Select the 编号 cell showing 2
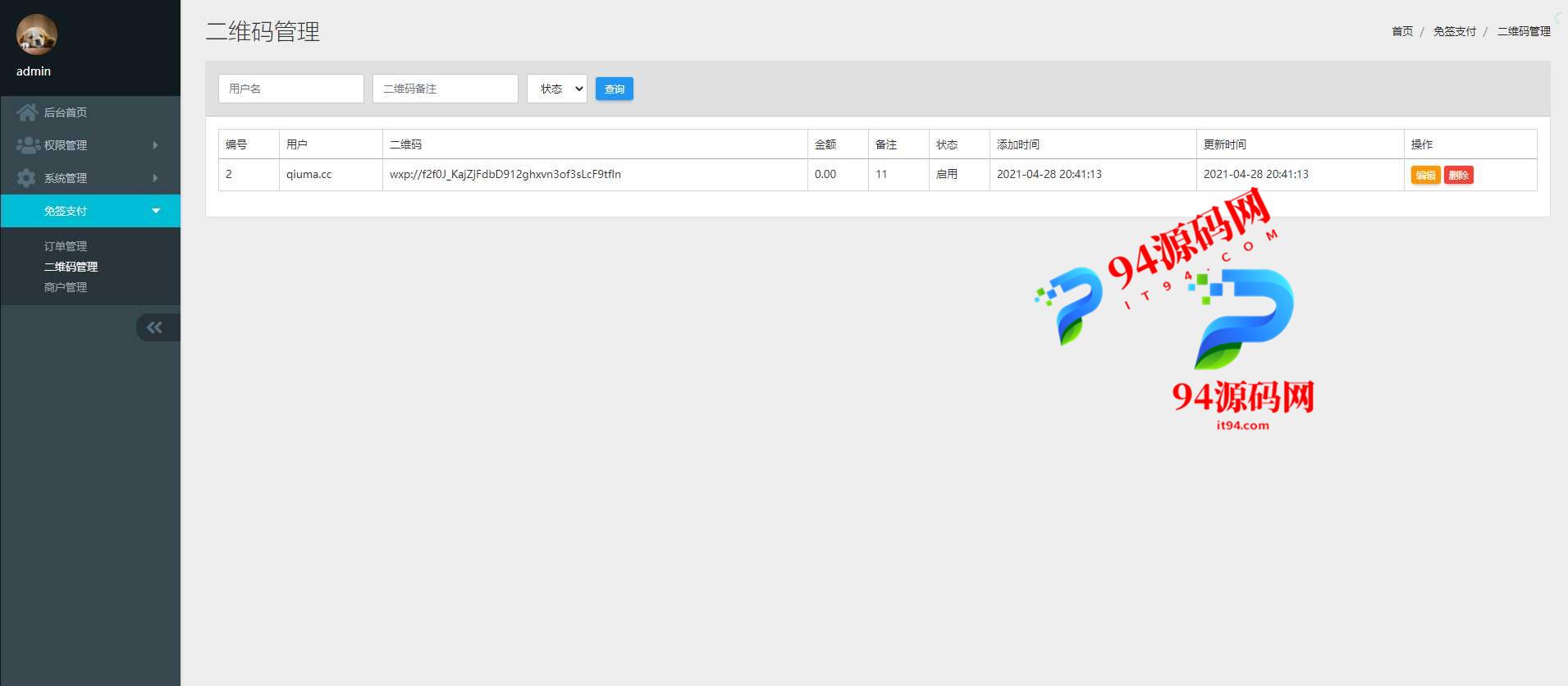The height and width of the screenshot is (686, 1568). (x=249, y=175)
